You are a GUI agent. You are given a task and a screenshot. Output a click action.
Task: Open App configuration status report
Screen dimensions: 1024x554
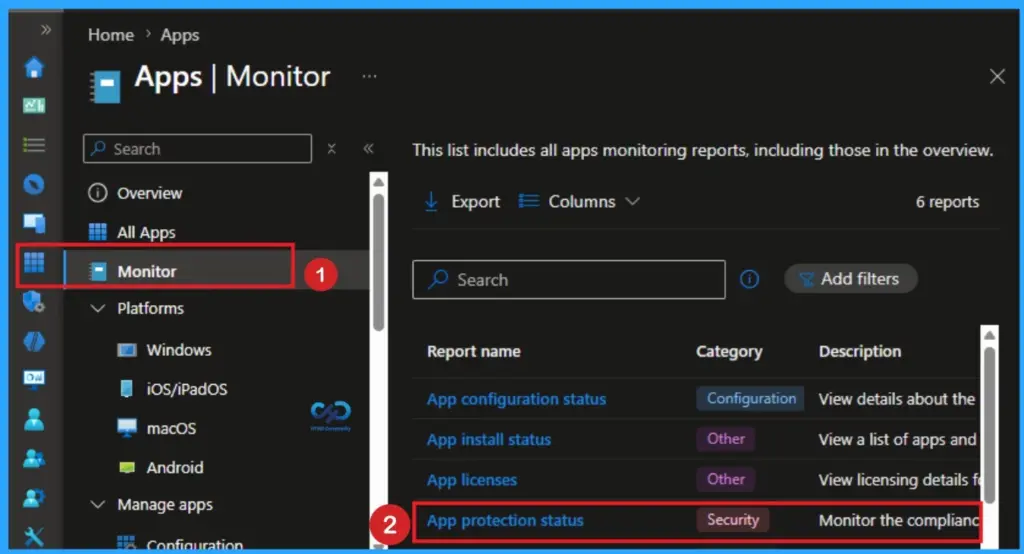pyautogui.click(x=516, y=399)
